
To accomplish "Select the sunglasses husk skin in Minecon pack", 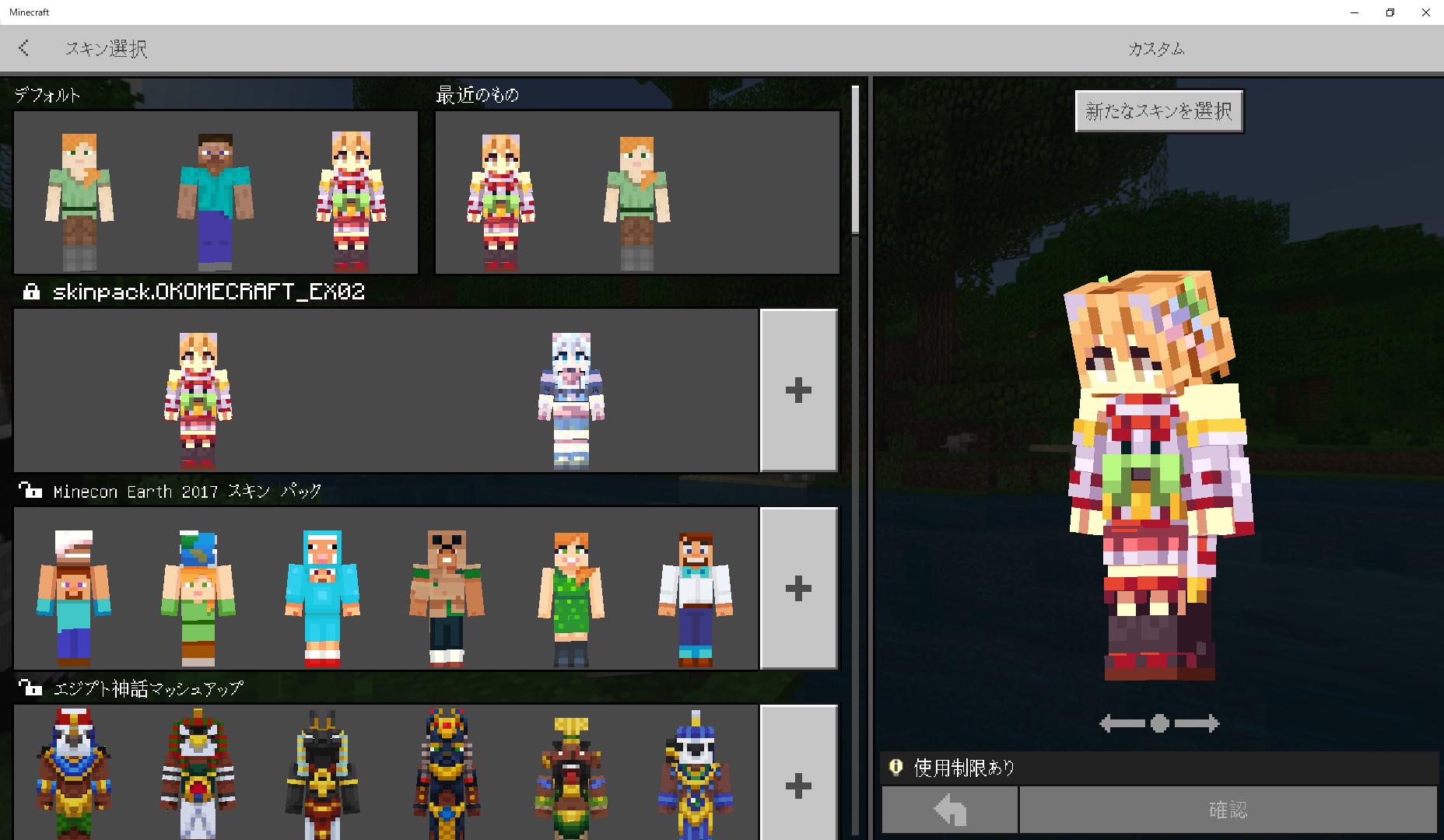I will (447, 597).
